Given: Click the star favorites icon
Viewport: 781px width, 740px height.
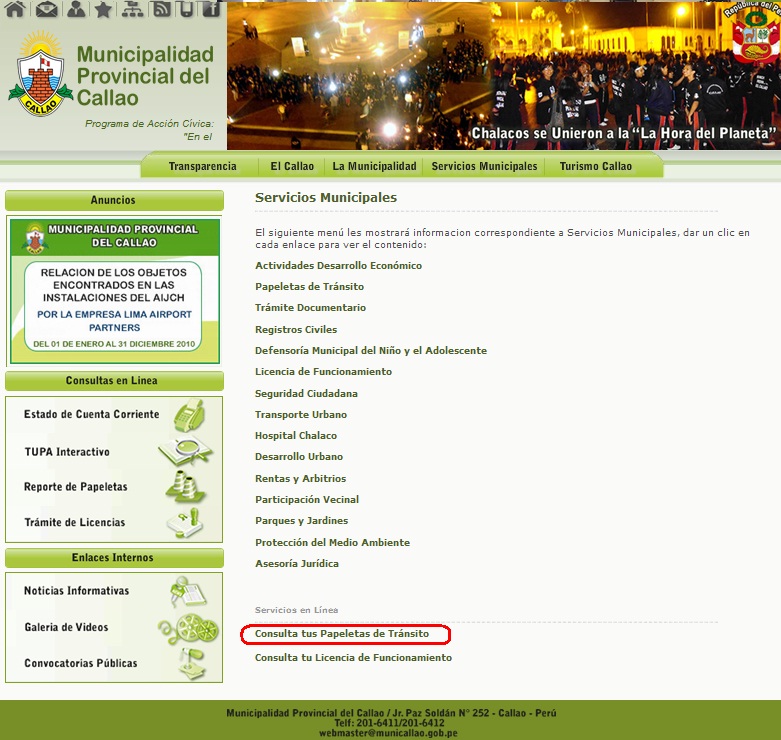Looking at the screenshot, I should pos(103,10).
